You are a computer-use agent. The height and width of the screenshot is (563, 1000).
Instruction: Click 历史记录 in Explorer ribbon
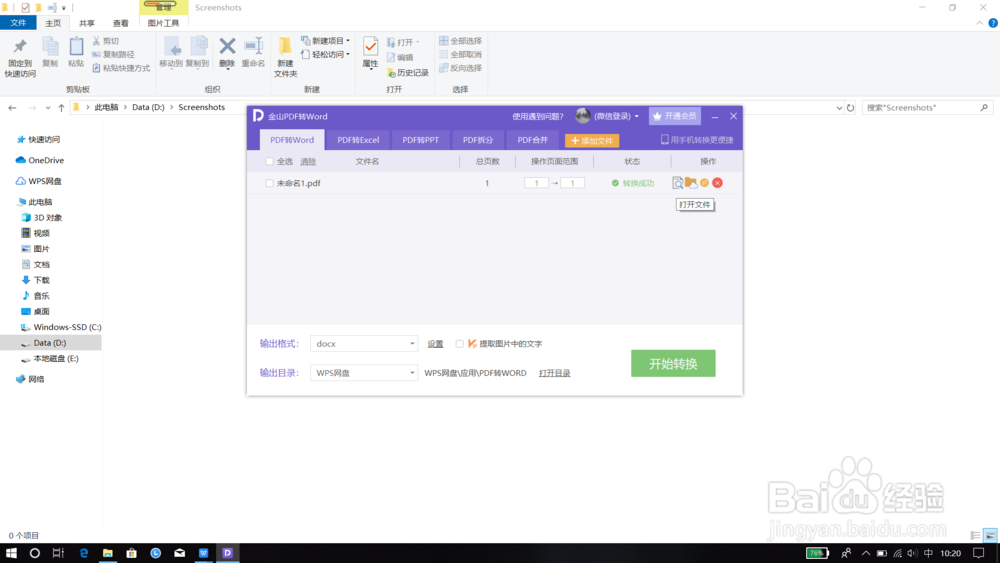pyautogui.click(x=408, y=73)
